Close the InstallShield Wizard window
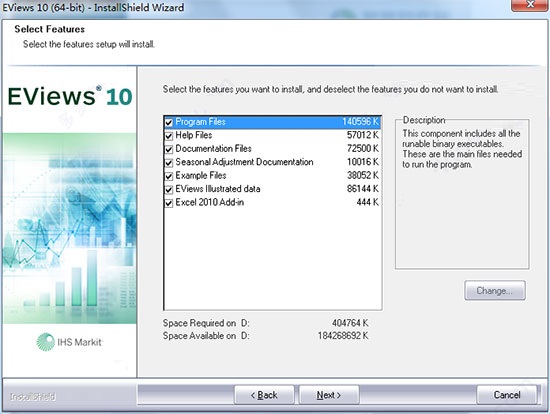550x414 pixels. [530, 5]
